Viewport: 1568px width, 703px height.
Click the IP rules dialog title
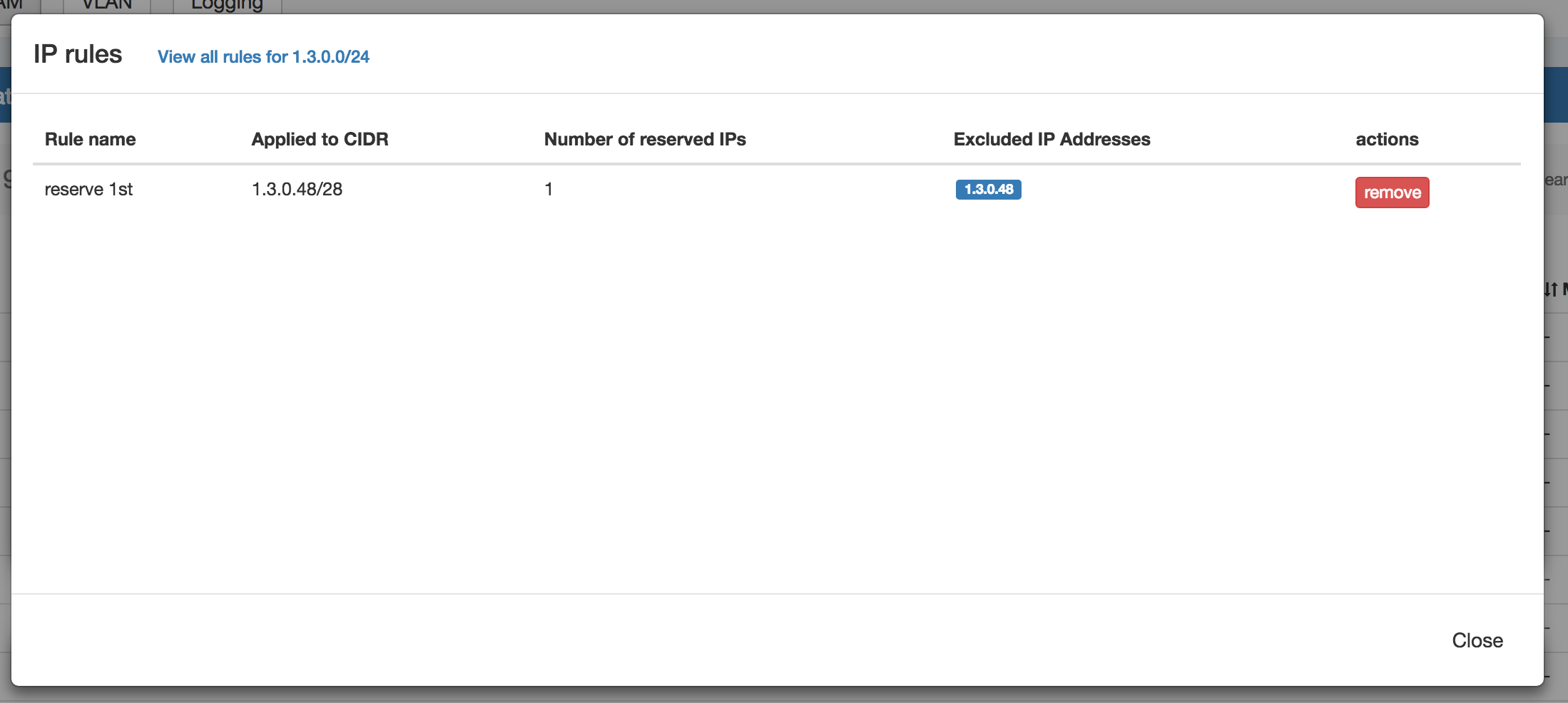[x=78, y=54]
